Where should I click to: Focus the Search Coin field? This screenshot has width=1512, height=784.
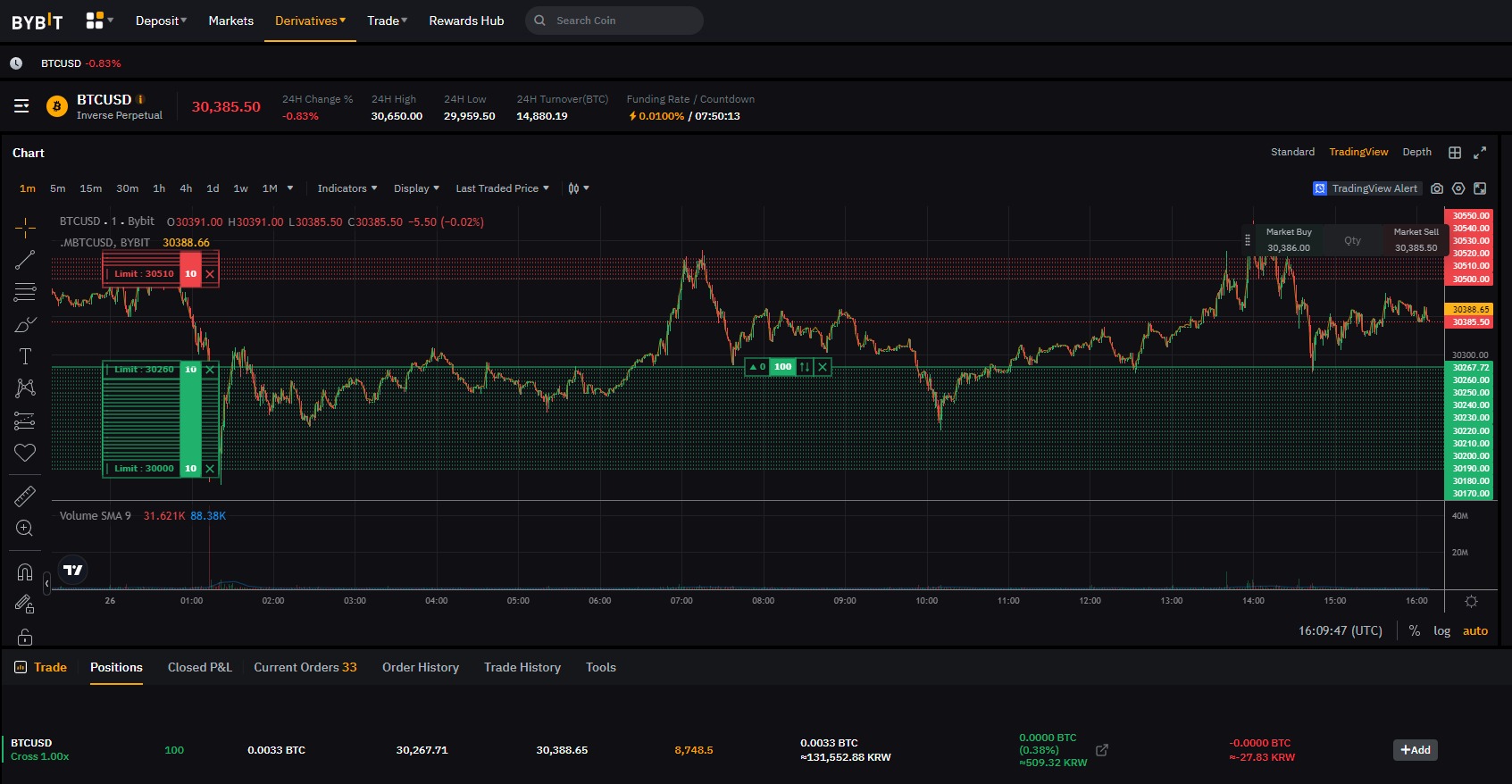click(x=614, y=21)
